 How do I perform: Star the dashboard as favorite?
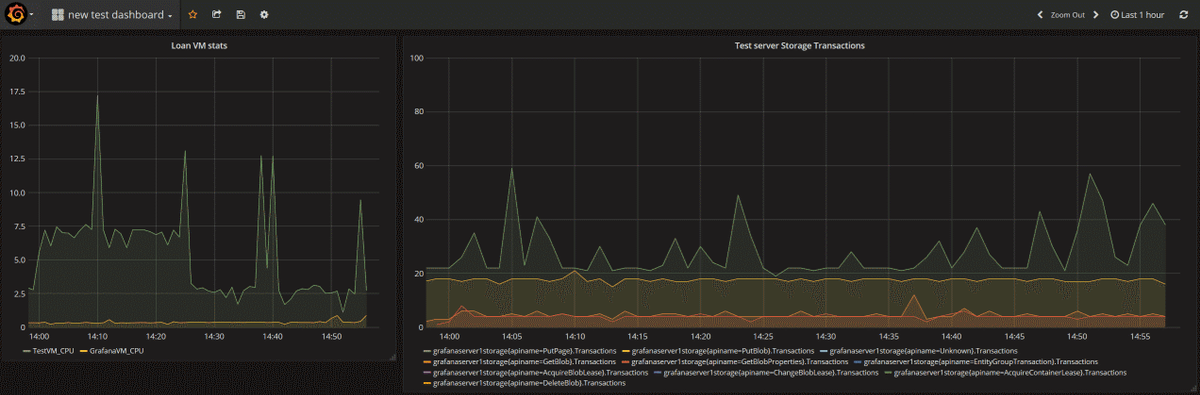pyautogui.click(x=193, y=15)
